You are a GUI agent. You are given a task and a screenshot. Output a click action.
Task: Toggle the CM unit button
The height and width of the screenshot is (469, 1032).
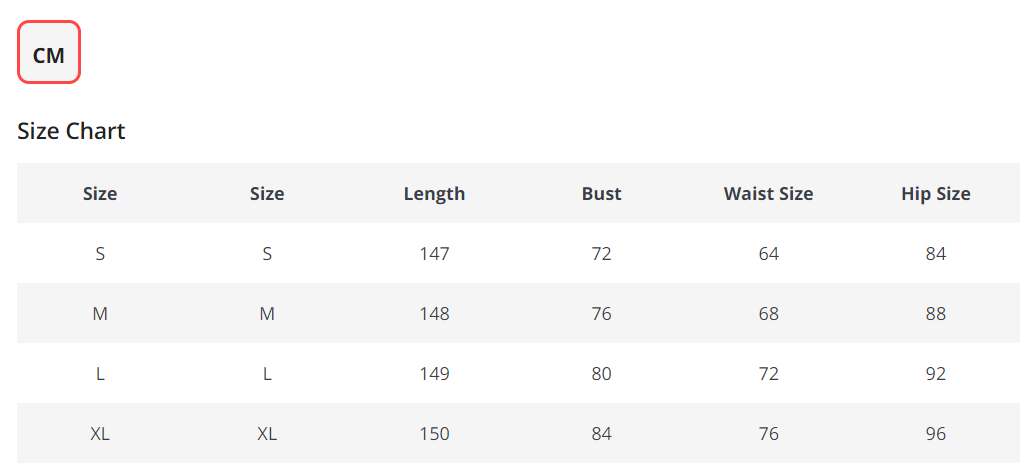click(49, 52)
